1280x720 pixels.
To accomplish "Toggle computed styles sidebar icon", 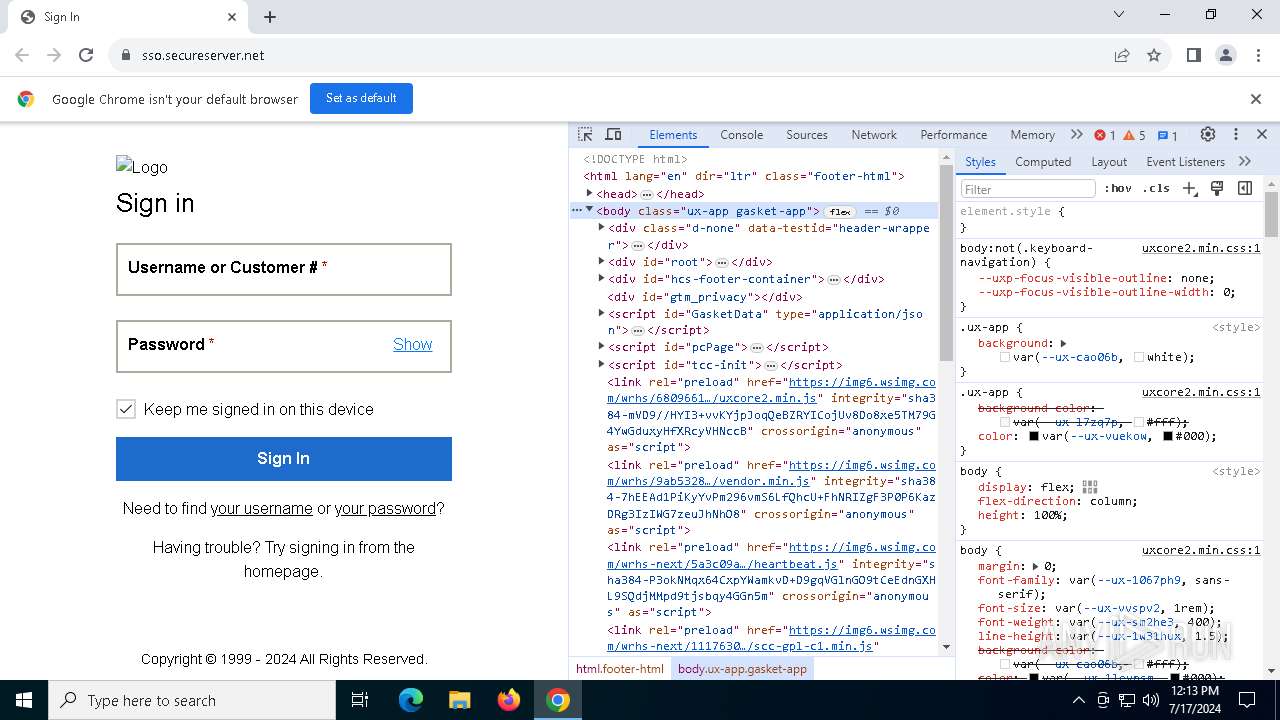I will click(1245, 188).
